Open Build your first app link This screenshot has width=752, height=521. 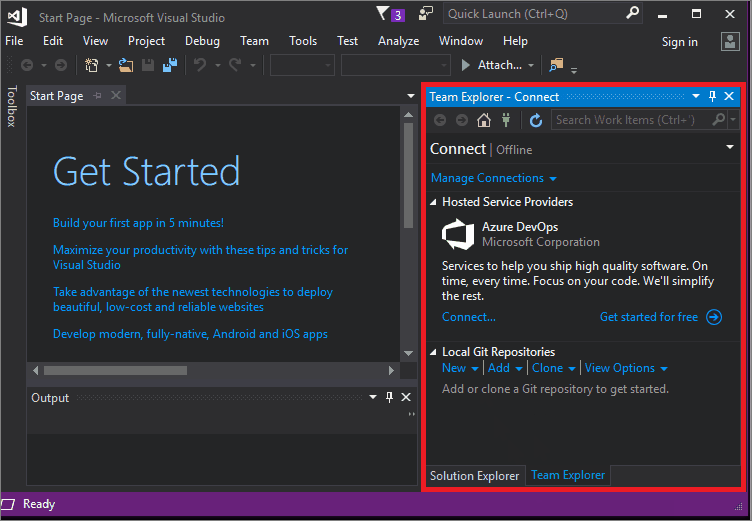[138, 223]
